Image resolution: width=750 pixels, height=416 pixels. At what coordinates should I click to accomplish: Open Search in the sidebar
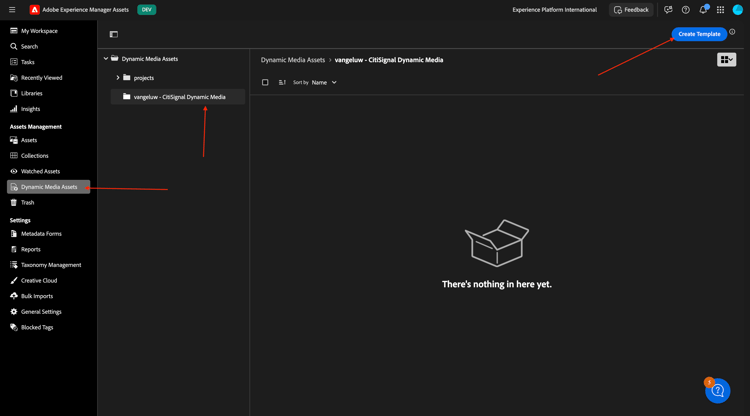coord(29,46)
